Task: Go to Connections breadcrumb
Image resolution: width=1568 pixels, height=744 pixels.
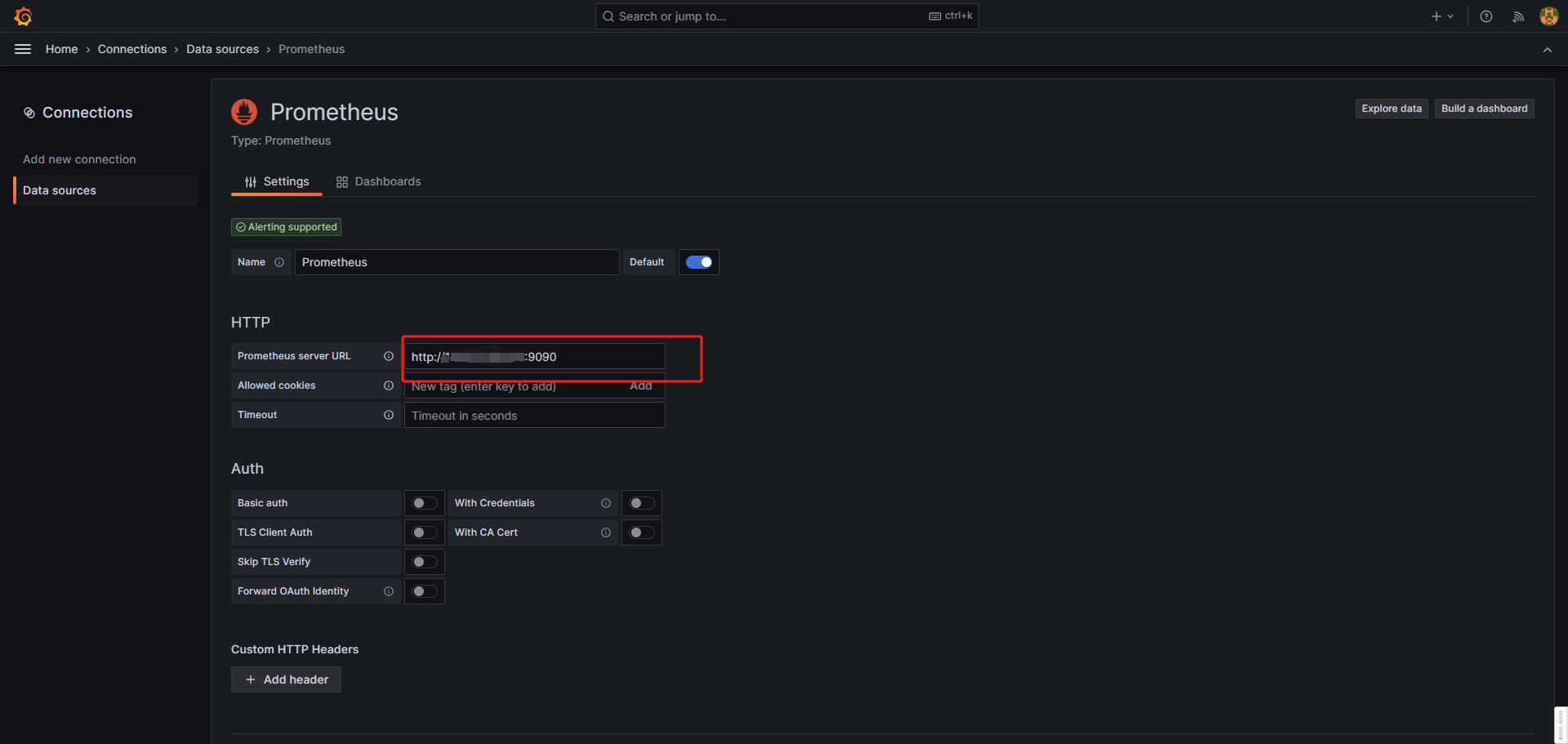Action: click(x=132, y=49)
